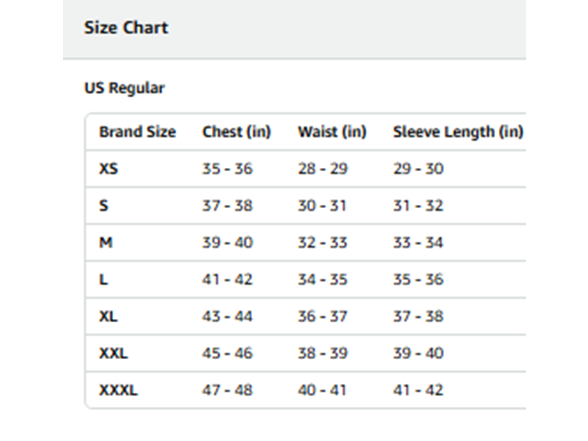Viewport: 588px width, 441px height.
Task: Click the Sleeve Length (in) column header
Action: tap(458, 132)
